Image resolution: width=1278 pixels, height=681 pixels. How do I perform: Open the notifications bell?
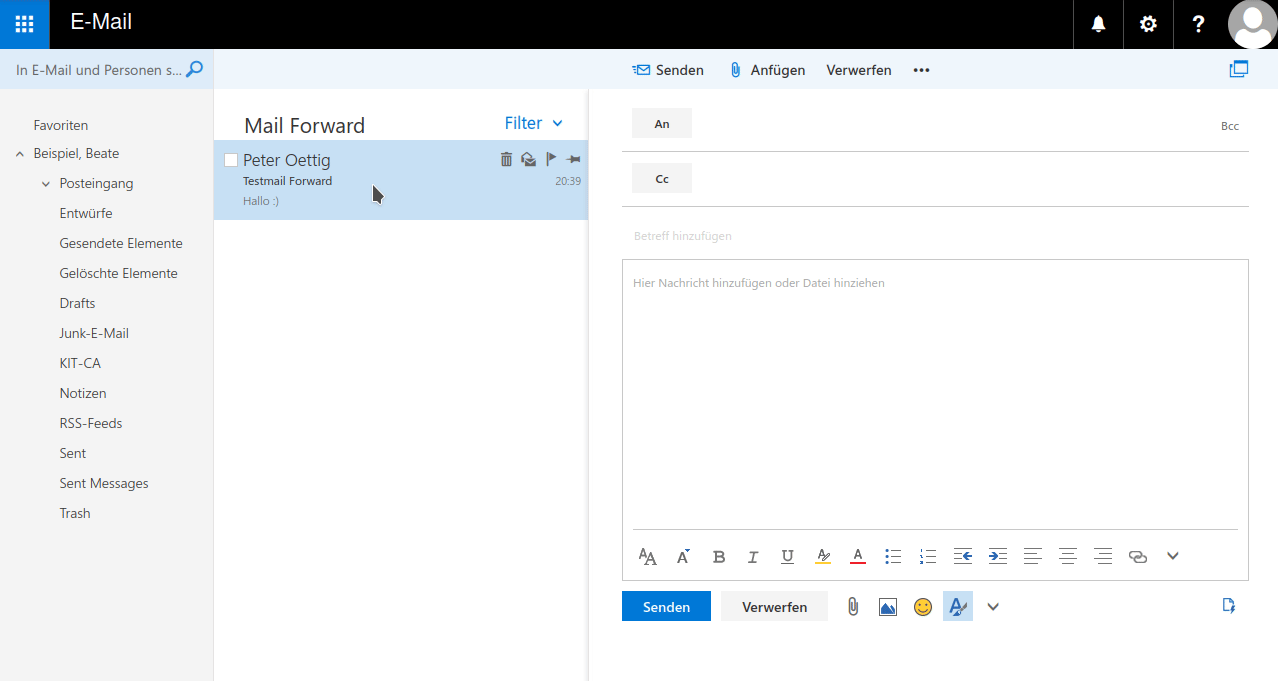pyautogui.click(x=1098, y=24)
